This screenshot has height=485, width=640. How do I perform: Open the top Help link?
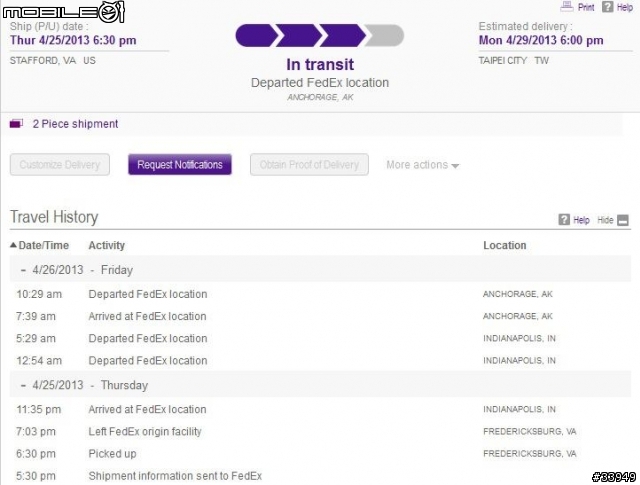[x=624, y=7]
